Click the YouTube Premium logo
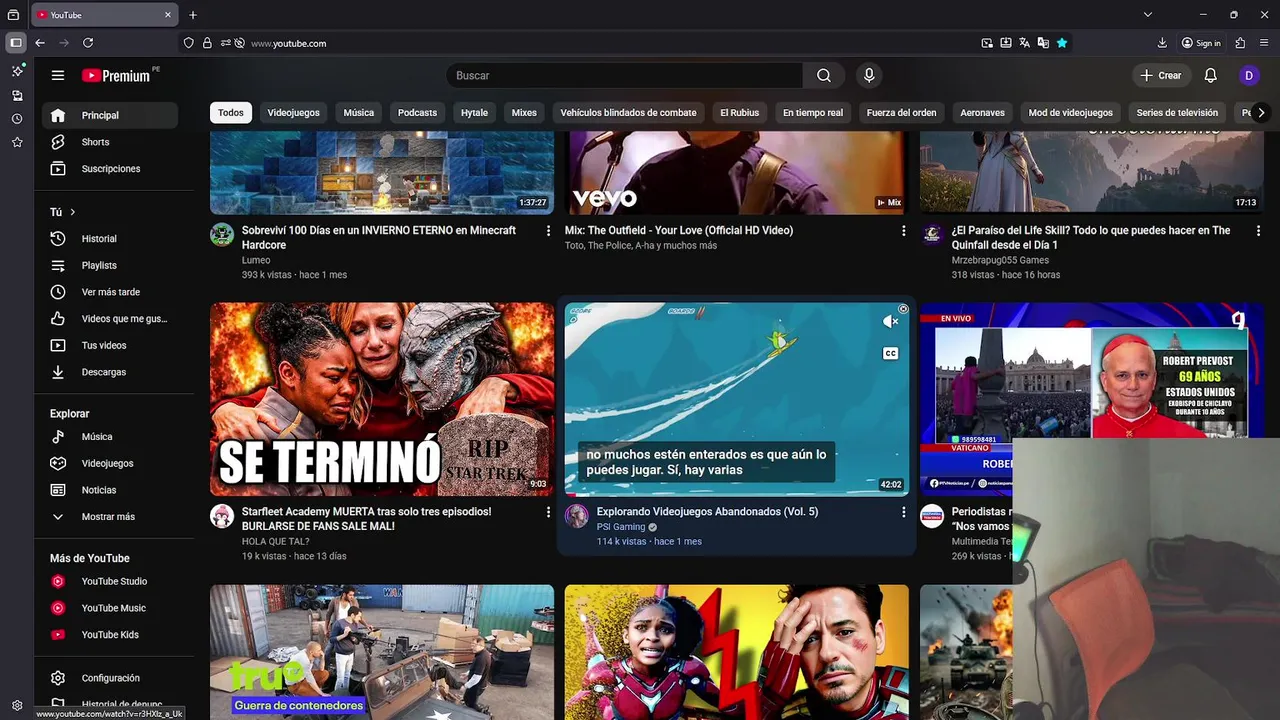Screen dimensions: 1280x720 tap(116, 75)
